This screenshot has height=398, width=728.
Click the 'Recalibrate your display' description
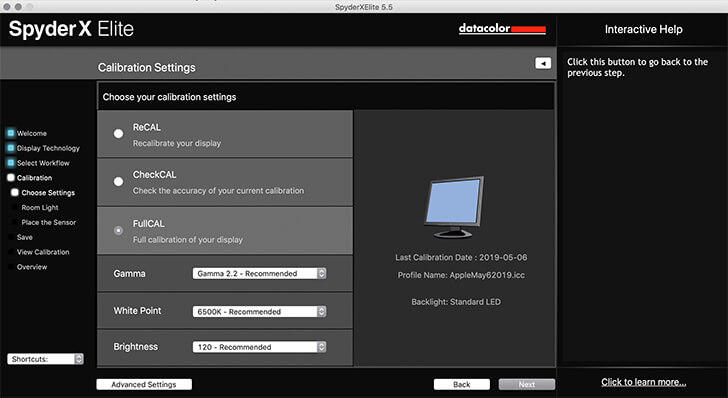point(177,144)
